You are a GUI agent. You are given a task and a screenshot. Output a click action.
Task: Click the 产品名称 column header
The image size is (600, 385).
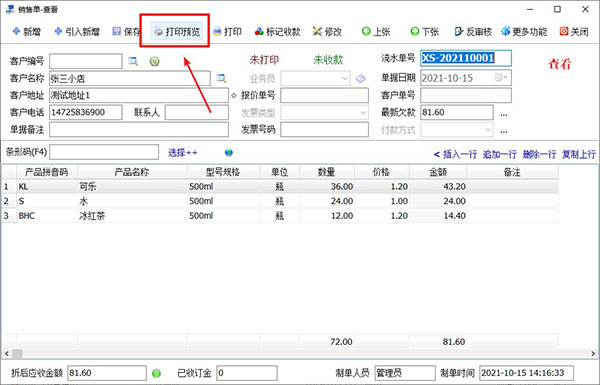(132, 172)
